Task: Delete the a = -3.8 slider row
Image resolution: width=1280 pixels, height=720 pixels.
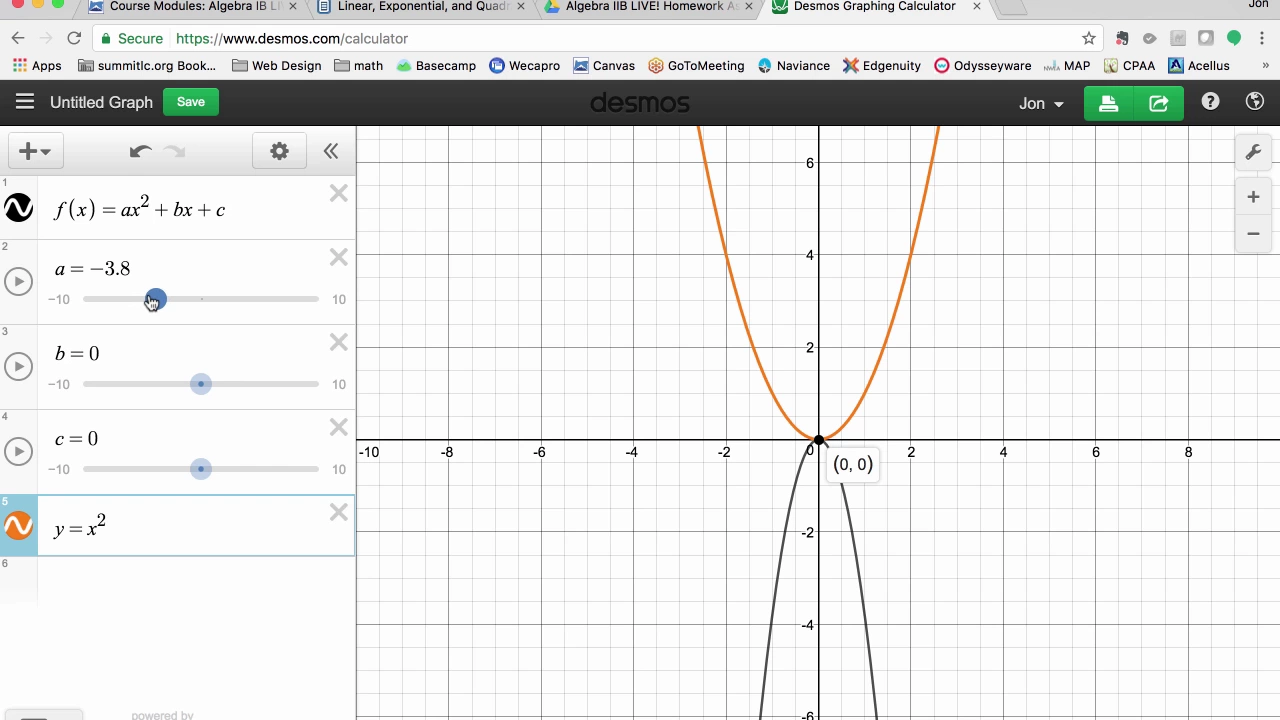Action: 339,258
